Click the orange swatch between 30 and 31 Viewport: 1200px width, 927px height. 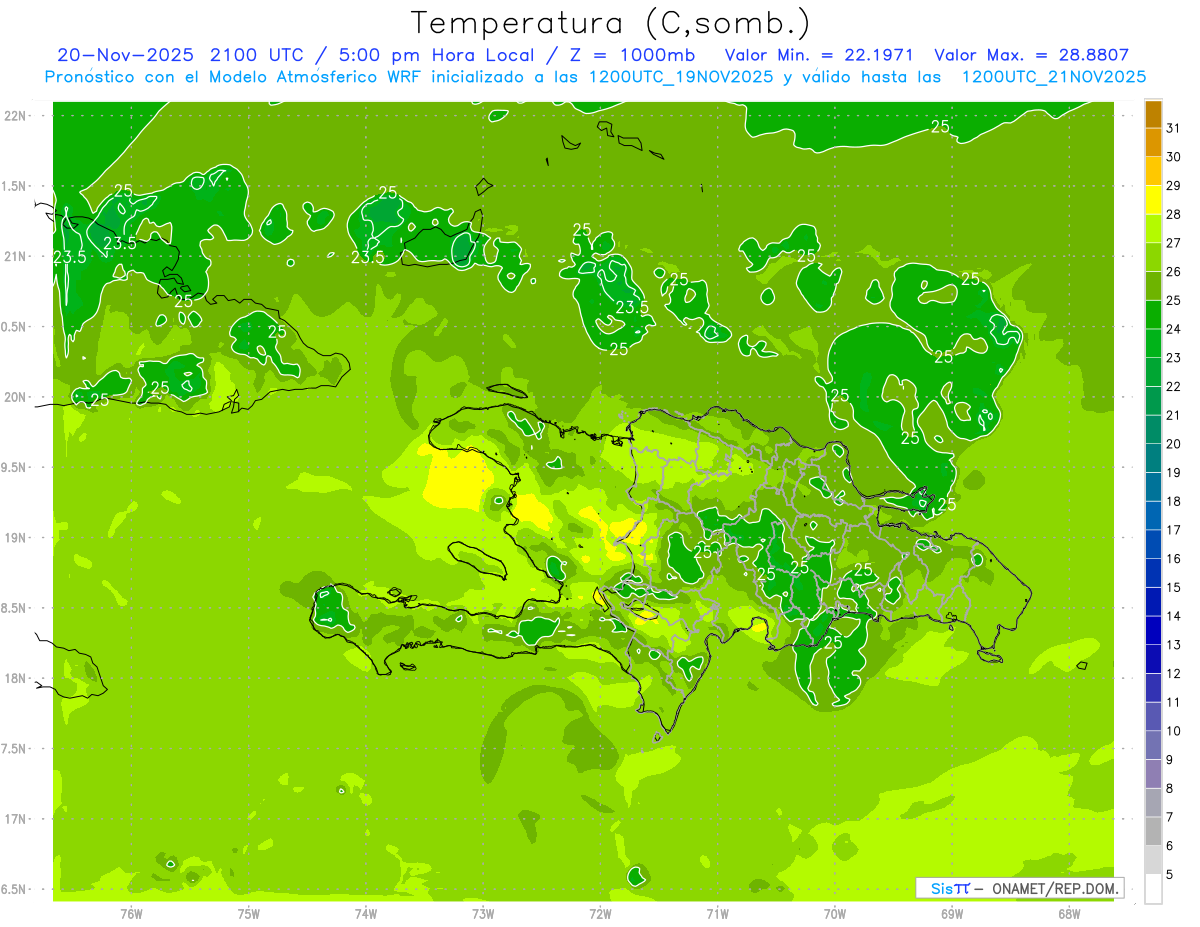click(x=1153, y=142)
